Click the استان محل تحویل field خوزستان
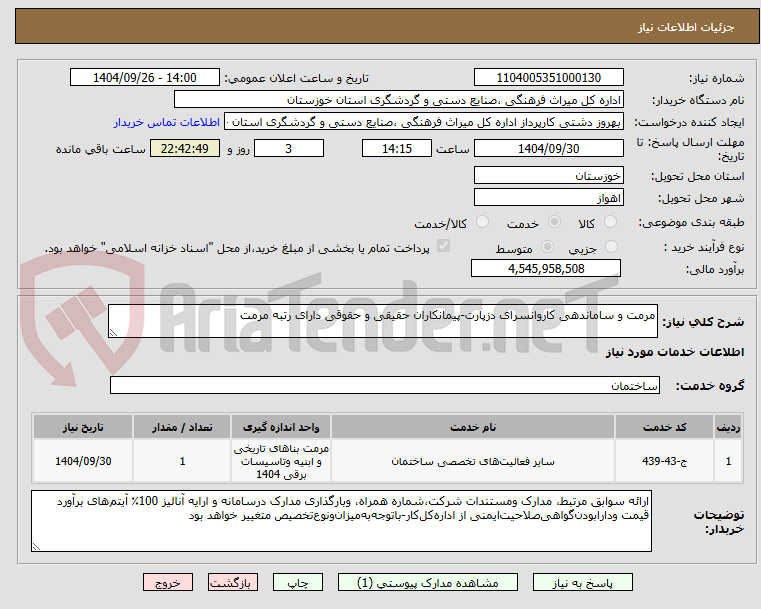 (548, 176)
